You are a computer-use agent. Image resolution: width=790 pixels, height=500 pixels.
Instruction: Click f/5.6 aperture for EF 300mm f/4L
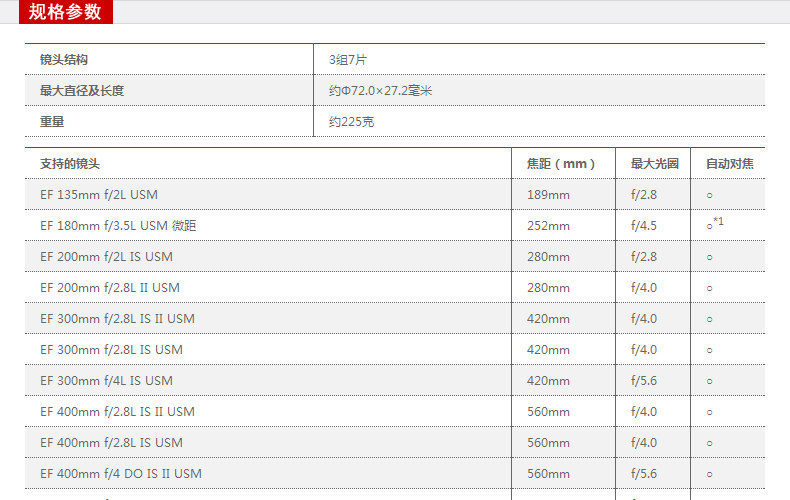tap(644, 381)
